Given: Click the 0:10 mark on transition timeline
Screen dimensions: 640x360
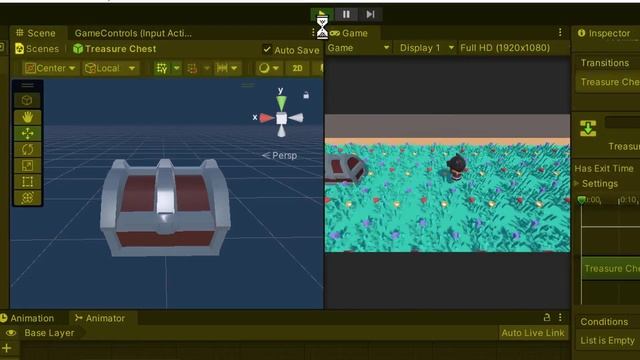Looking at the screenshot, I should (x=628, y=200).
